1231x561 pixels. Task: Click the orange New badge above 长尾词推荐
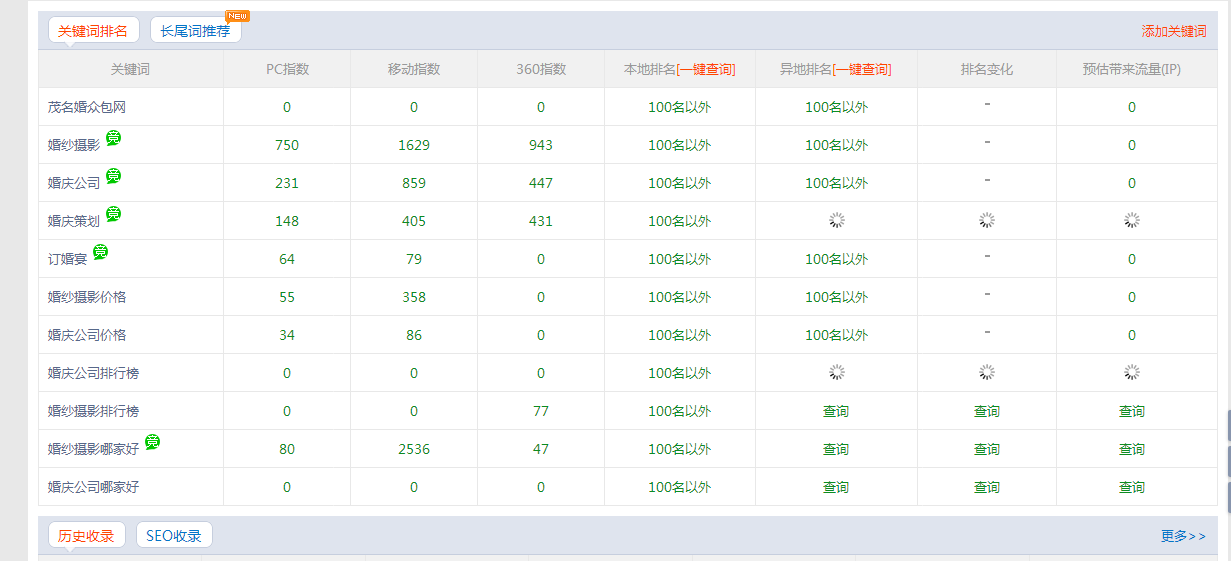coord(238,16)
